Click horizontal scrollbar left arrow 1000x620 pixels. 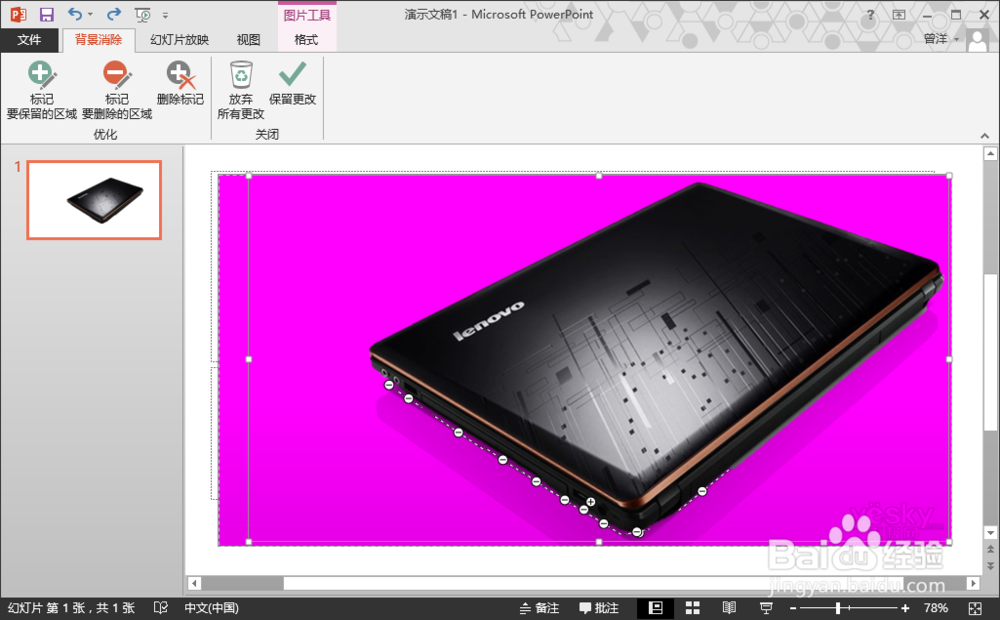coord(195,583)
